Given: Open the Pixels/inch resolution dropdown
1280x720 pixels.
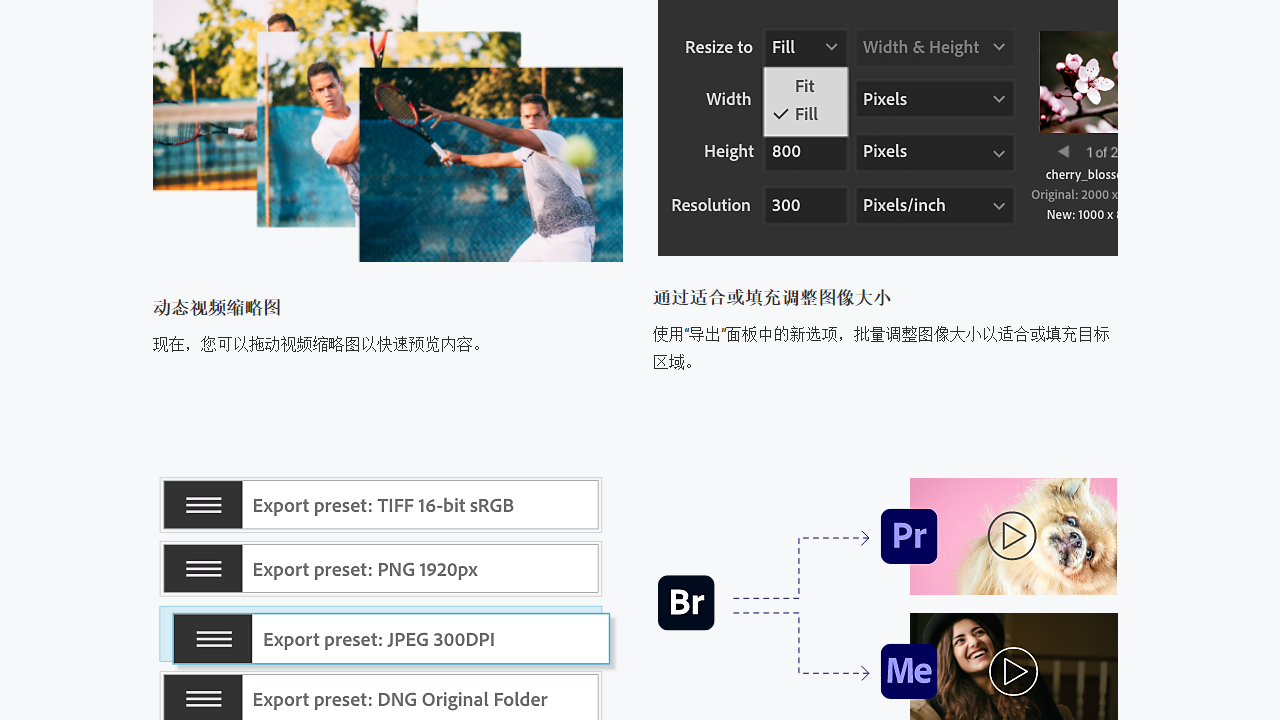Looking at the screenshot, I should coord(933,205).
